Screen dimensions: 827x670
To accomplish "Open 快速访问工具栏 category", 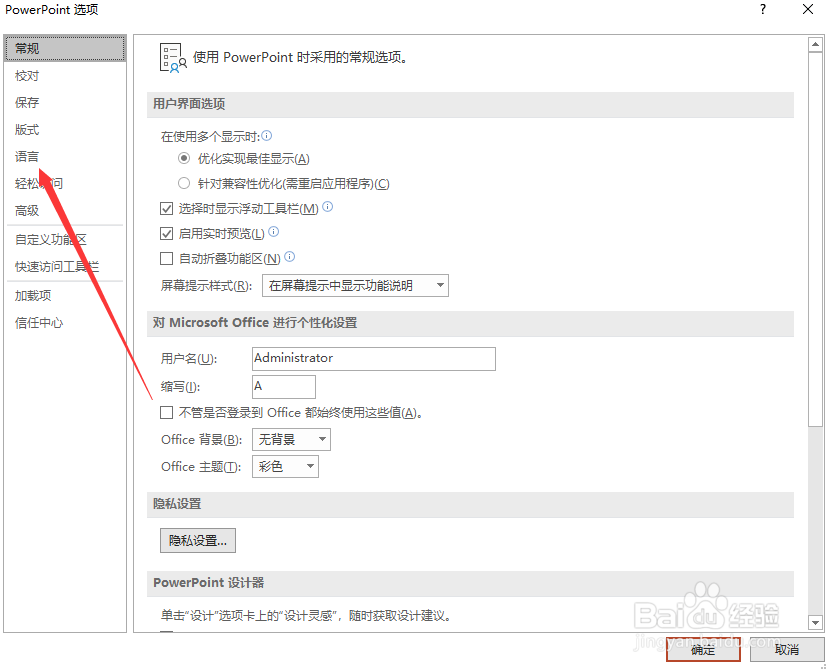I will click(65, 266).
